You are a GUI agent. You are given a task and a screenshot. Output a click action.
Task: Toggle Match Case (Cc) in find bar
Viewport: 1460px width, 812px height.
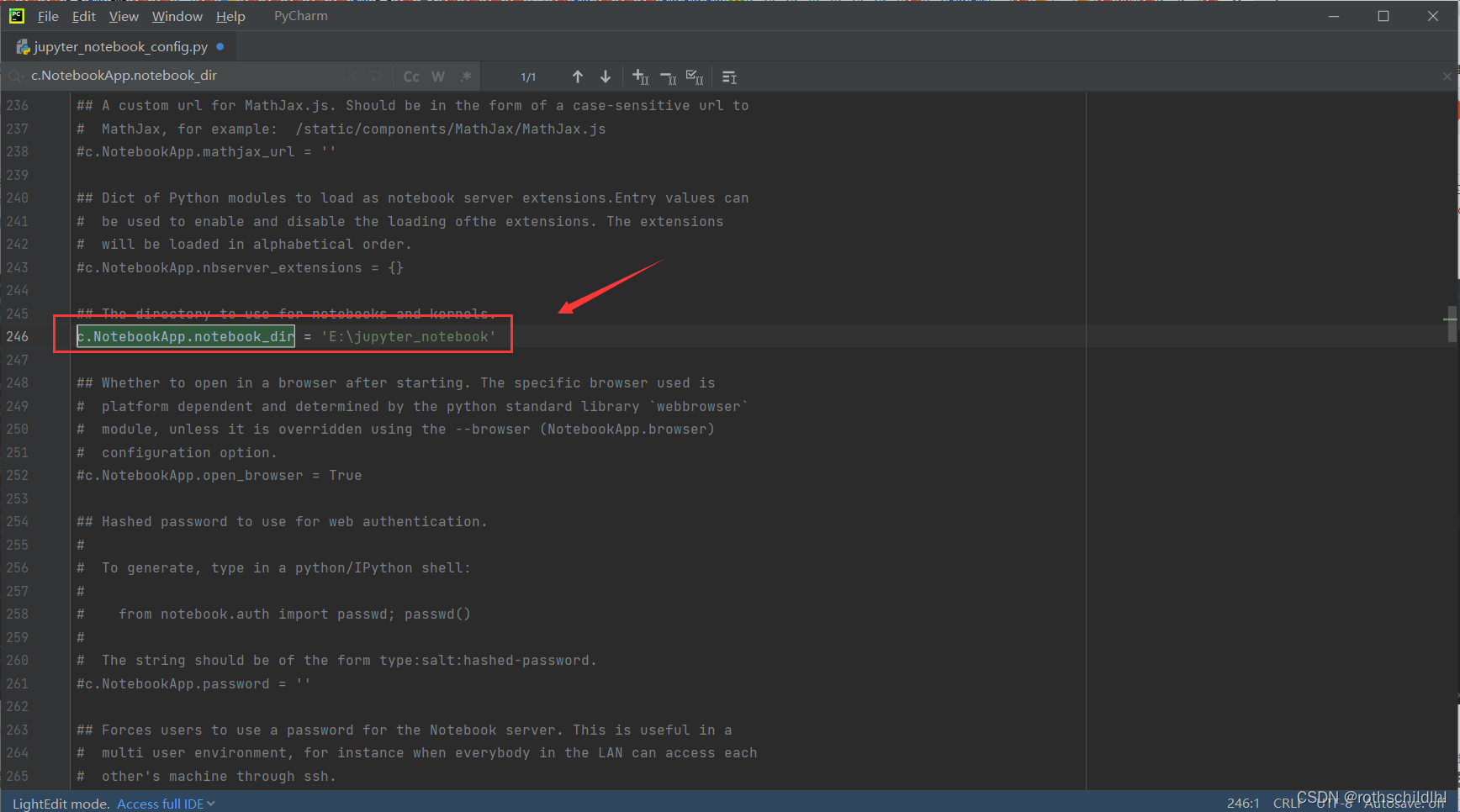click(411, 76)
